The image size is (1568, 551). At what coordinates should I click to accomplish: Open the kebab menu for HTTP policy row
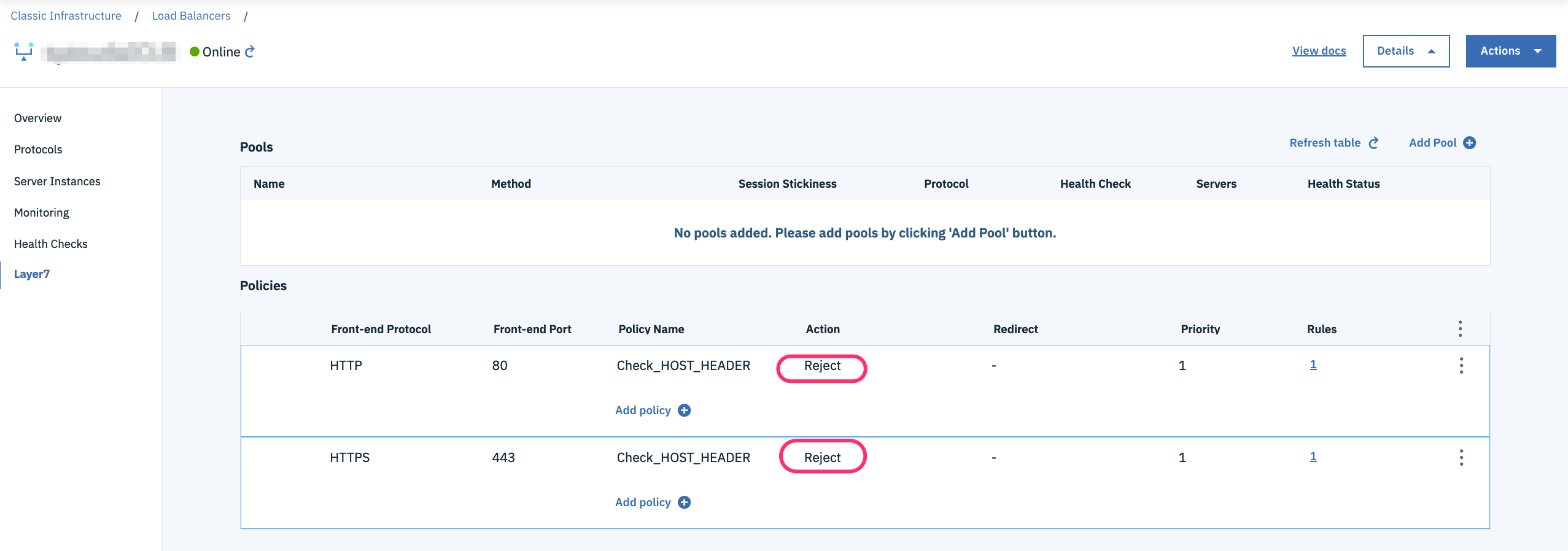1461,366
